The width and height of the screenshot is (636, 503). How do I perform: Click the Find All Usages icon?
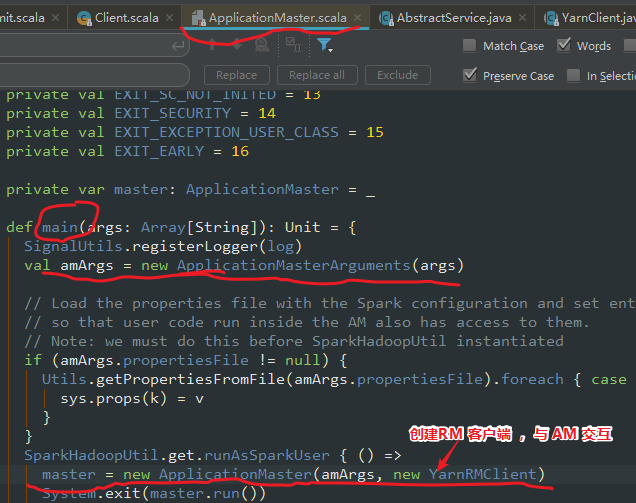pyautogui.click(x=262, y=45)
